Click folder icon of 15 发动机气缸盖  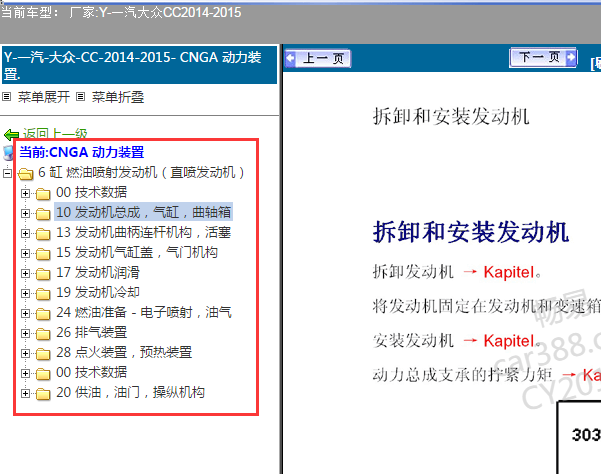coord(43,254)
